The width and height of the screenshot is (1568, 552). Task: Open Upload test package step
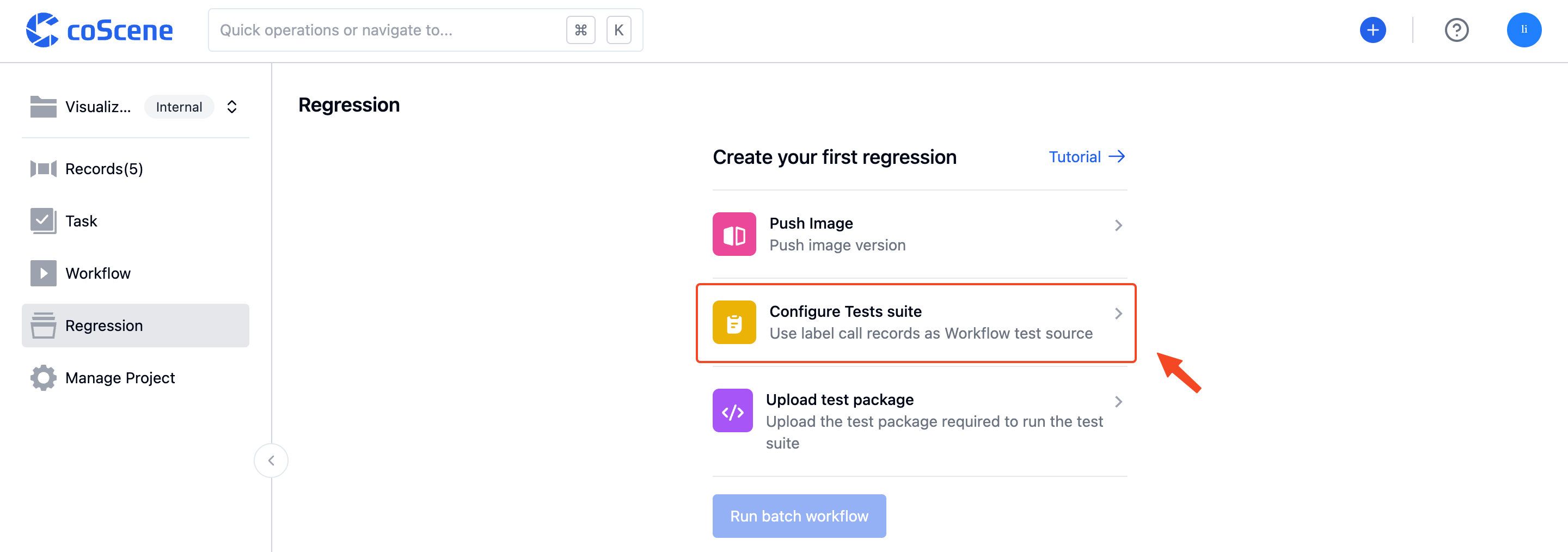[x=920, y=421]
